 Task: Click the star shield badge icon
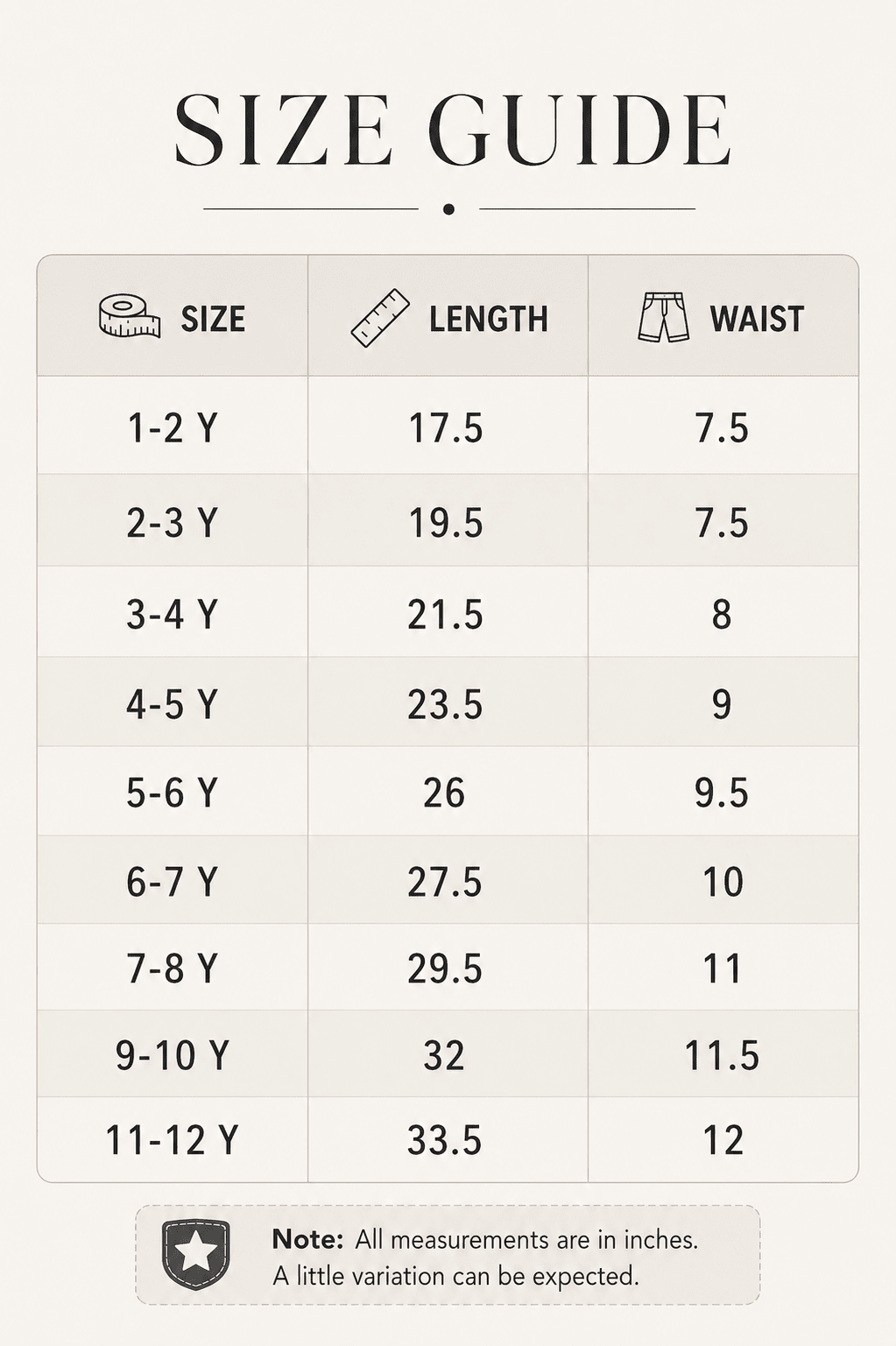196,1254
